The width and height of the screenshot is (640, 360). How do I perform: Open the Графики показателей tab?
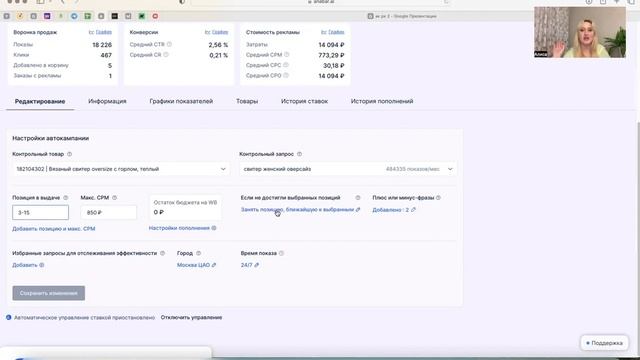coord(181,101)
